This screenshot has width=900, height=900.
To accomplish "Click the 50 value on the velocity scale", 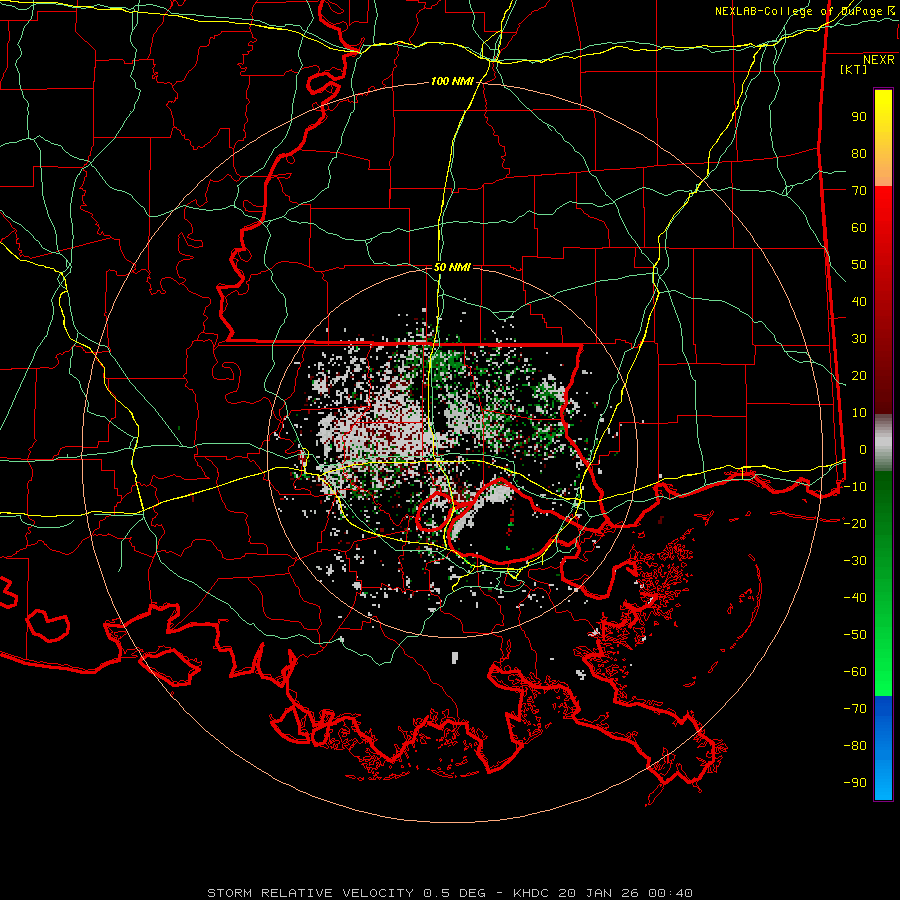I will (x=859, y=265).
